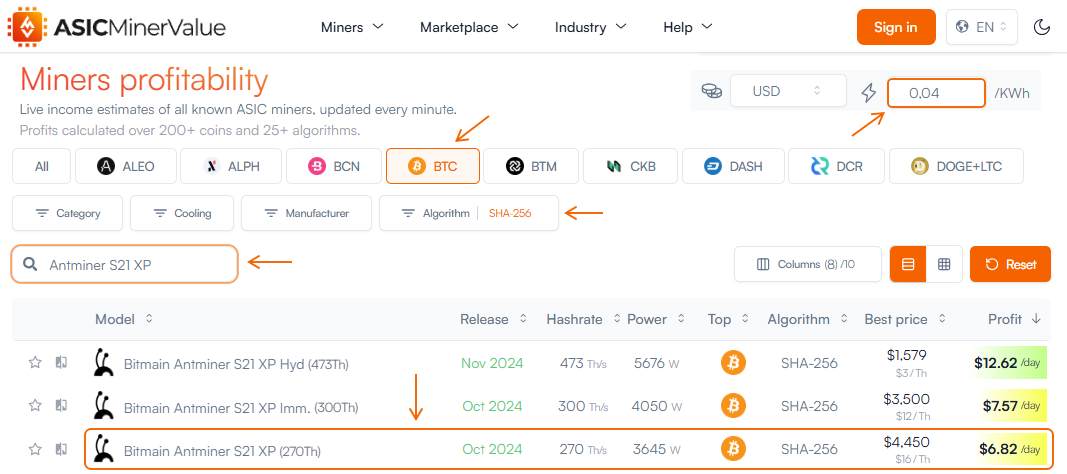Open the Marketplace menu
This screenshot has height=474, width=1067.
pos(470,27)
